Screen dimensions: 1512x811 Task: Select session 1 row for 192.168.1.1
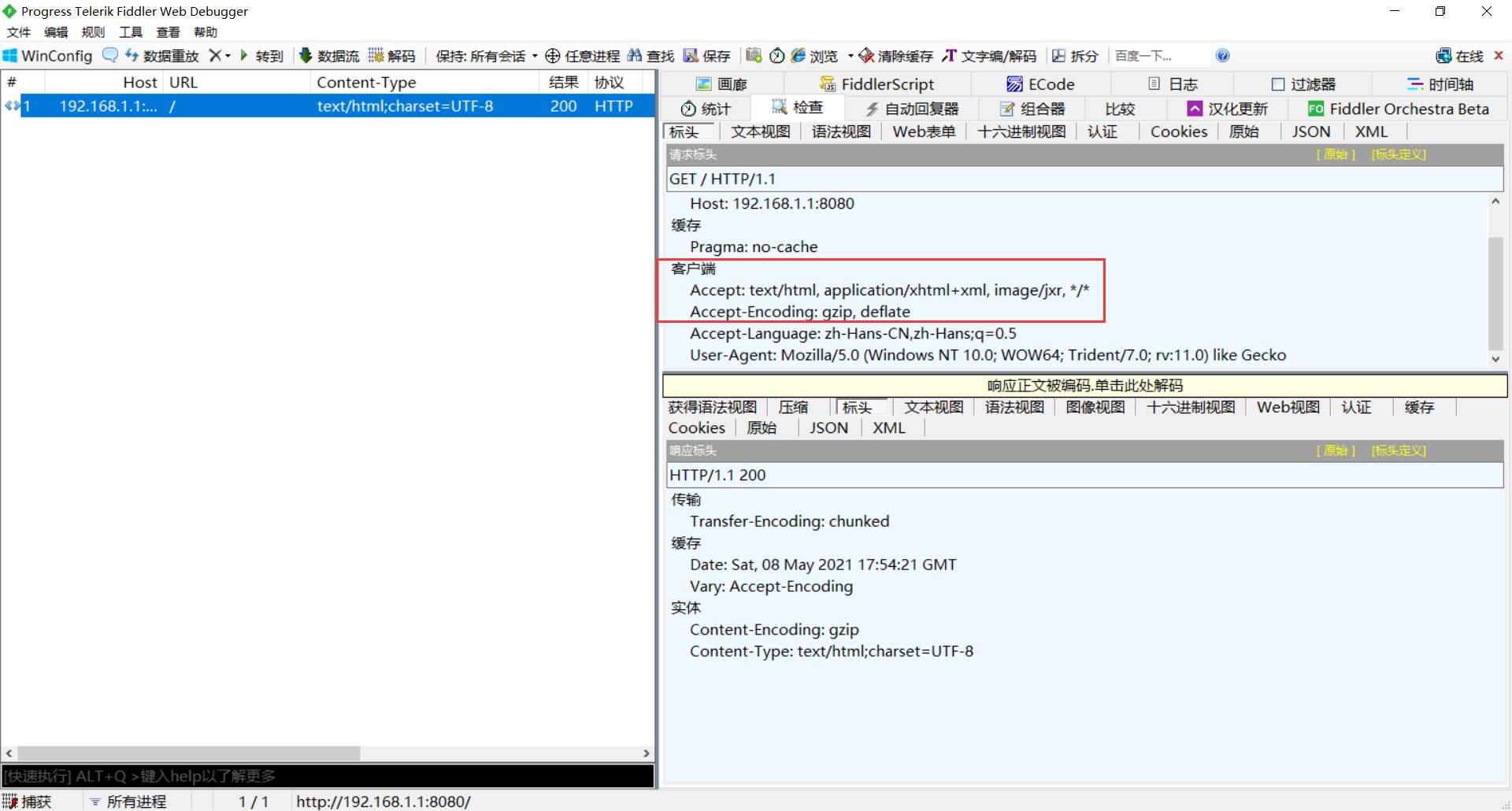click(328, 106)
